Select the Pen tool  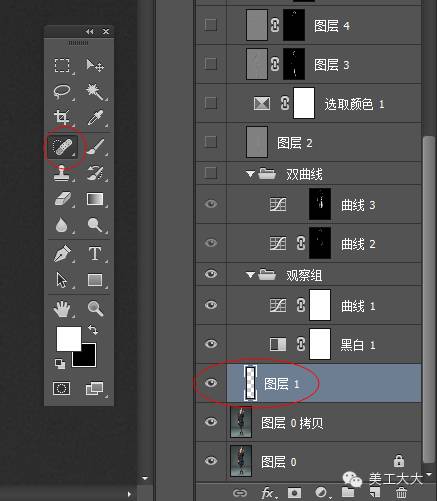tap(62, 254)
